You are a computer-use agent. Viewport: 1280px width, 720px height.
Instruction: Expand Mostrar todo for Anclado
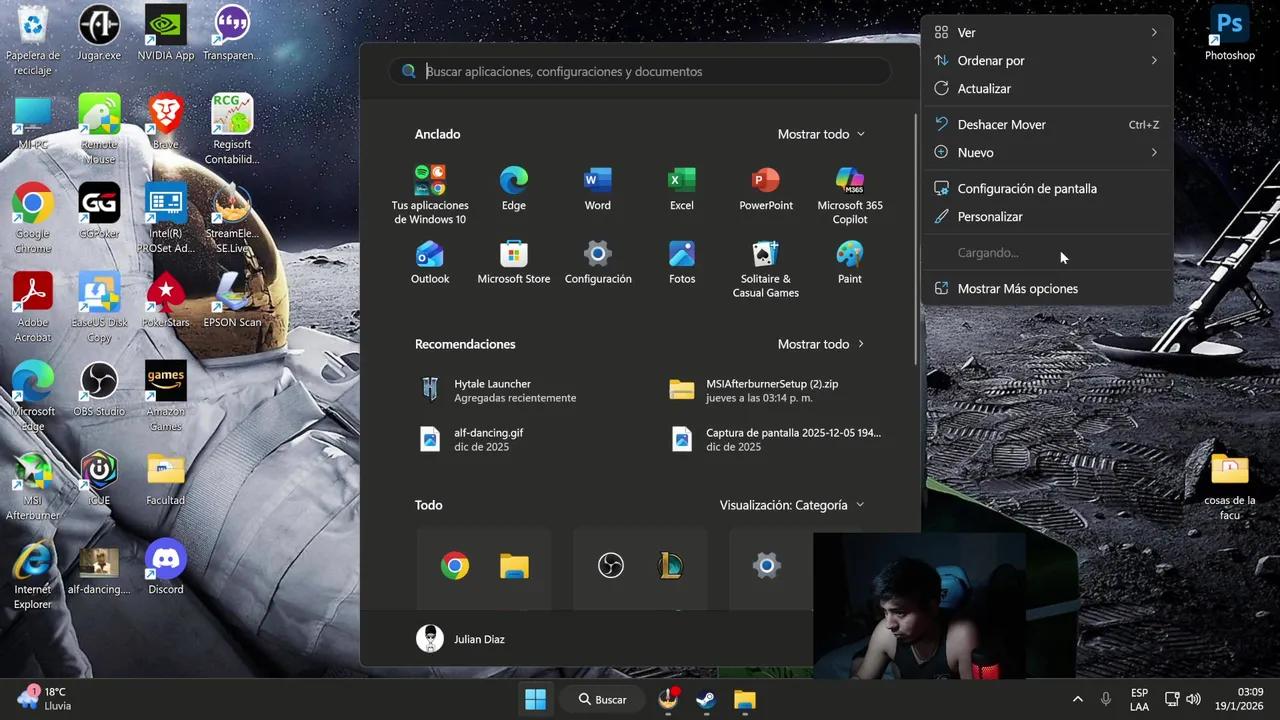821,134
